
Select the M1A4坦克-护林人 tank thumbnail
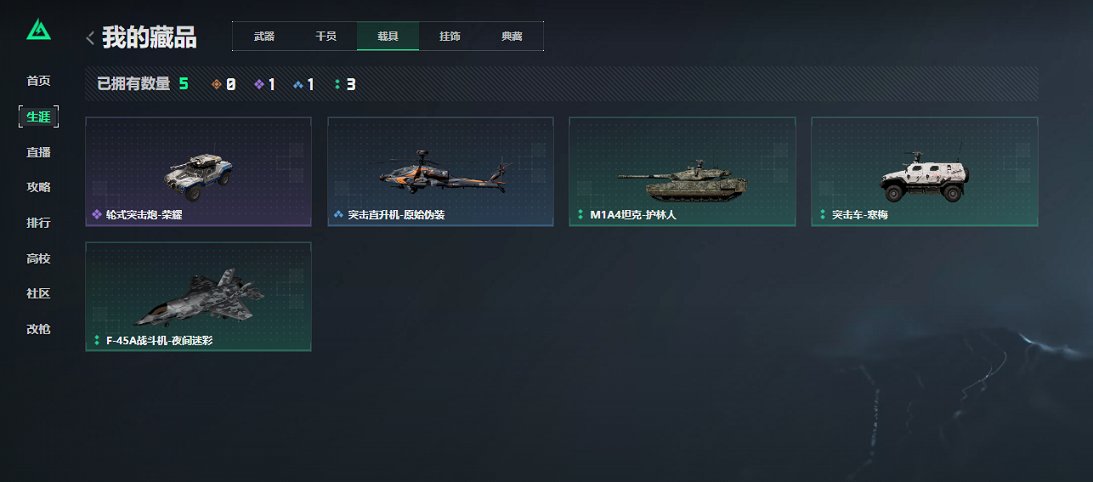click(682, 172)
